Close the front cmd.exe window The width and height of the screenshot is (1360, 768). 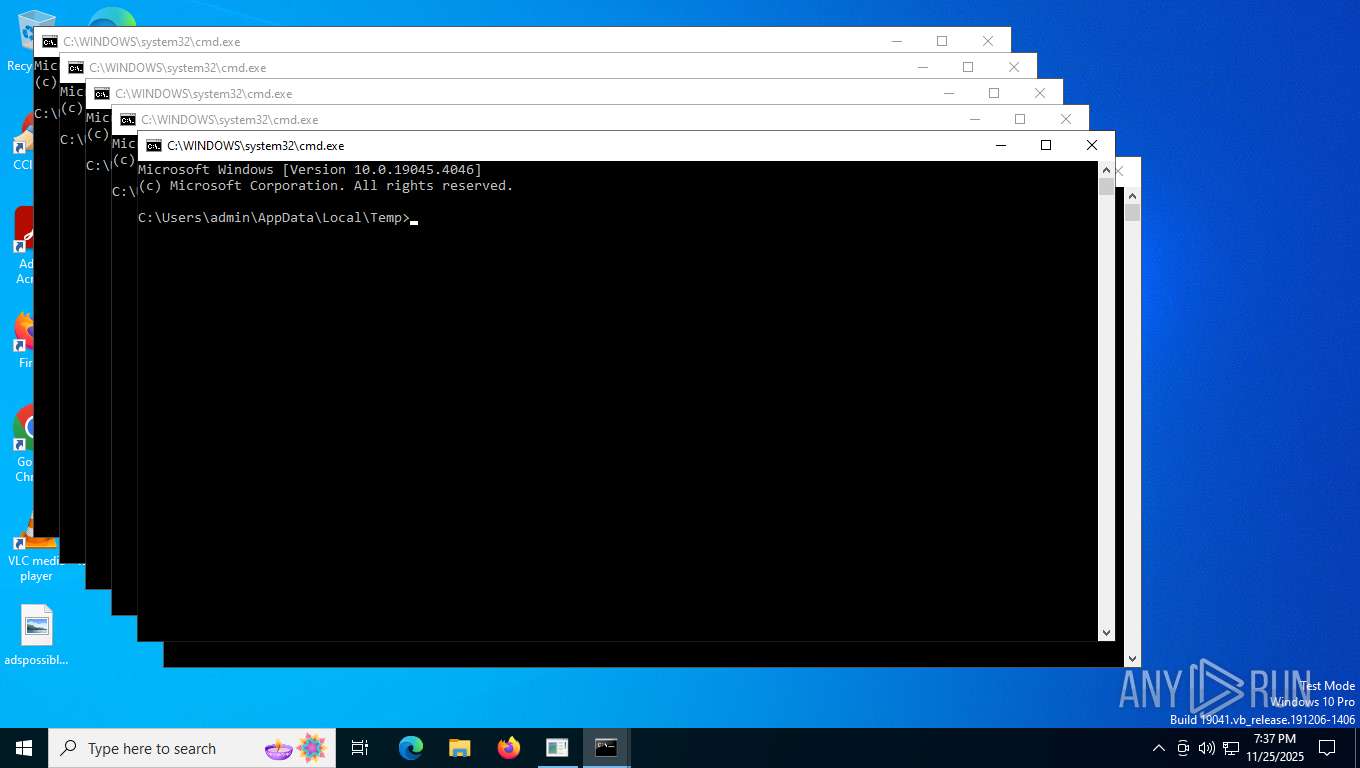click(1092, 145)
